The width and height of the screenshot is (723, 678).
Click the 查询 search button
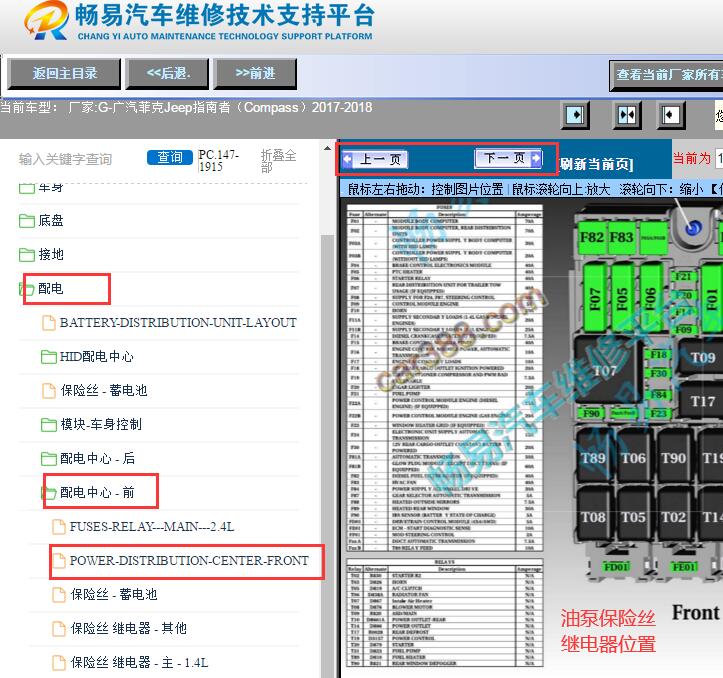pyautogui.click(x=170, y=157)
